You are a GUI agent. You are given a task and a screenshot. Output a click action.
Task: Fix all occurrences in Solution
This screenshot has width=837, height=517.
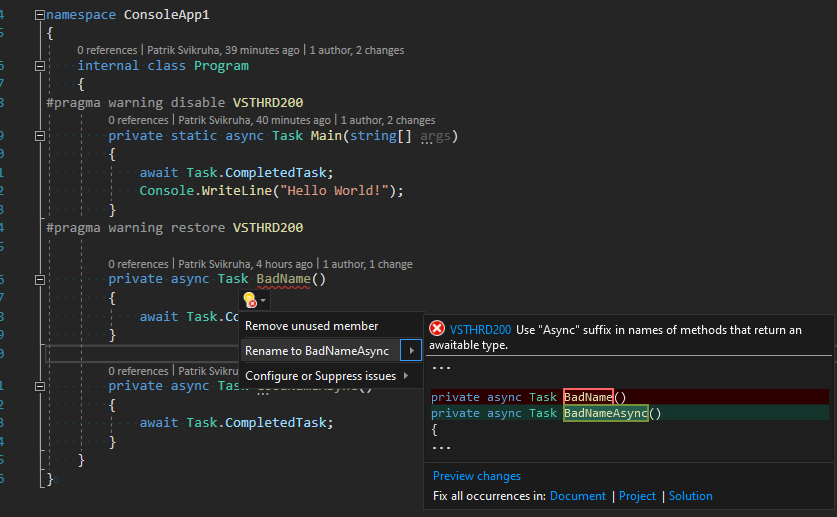coord(690,496)
